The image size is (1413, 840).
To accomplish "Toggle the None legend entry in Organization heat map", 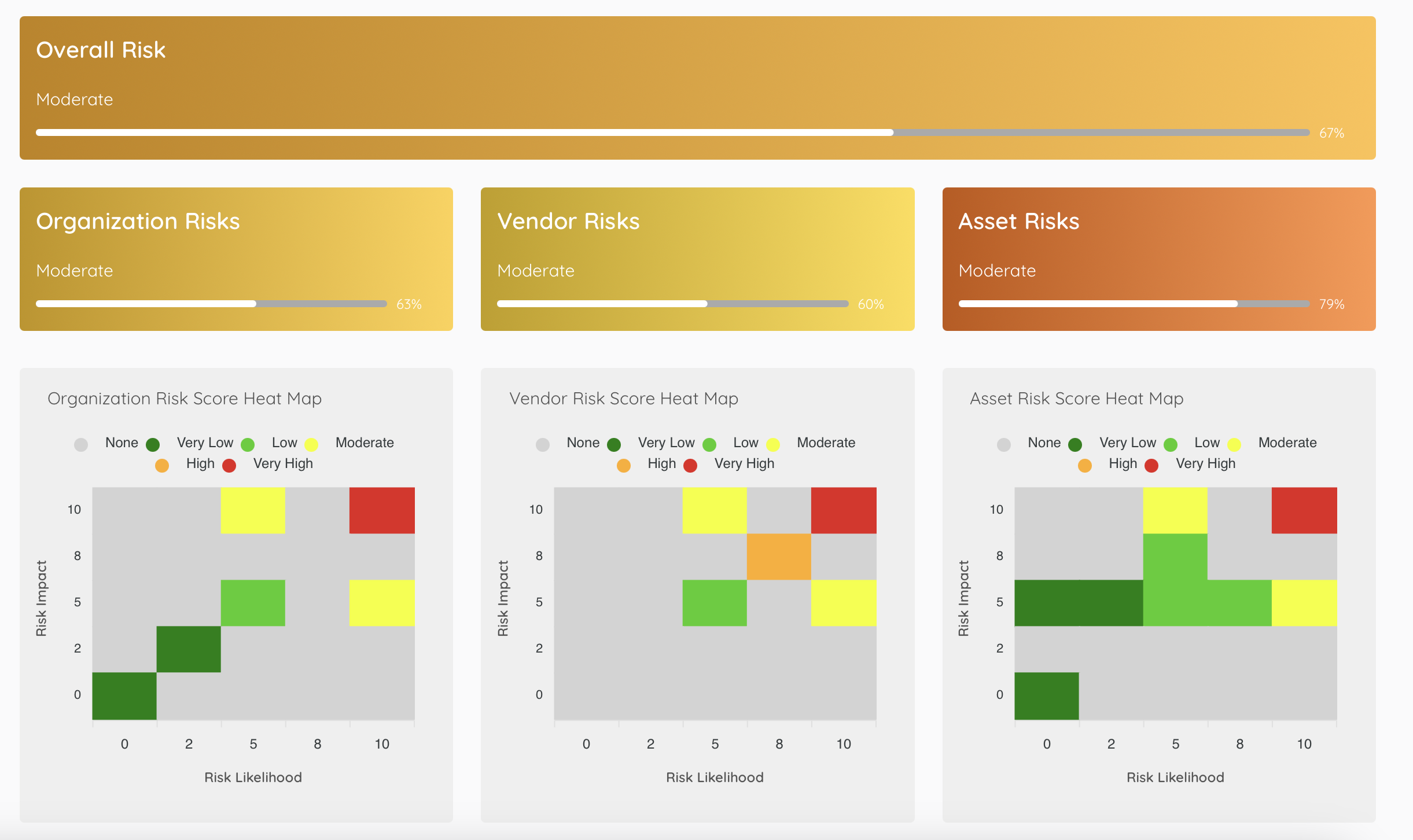I will tap(81, 444).
